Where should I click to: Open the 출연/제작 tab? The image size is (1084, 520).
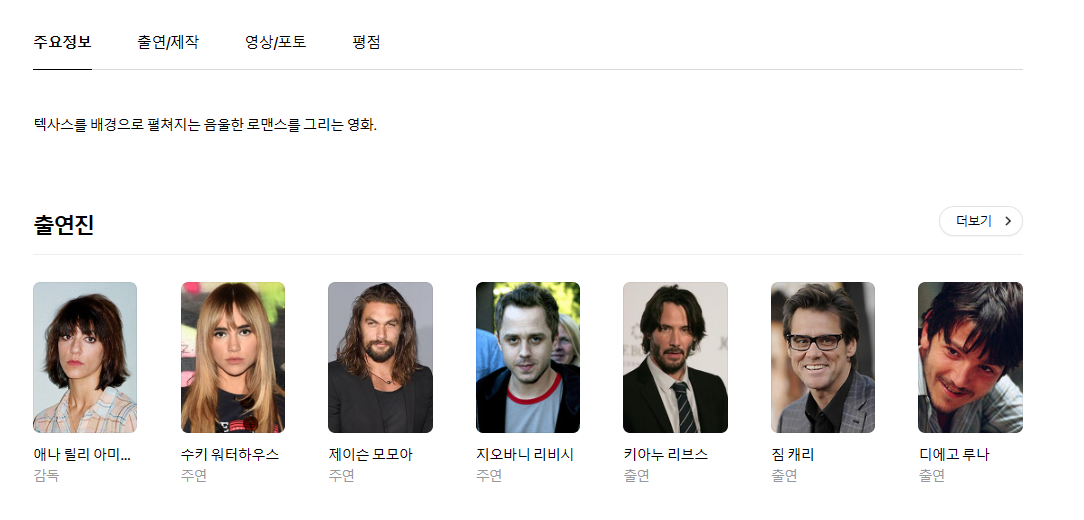point(168,43)
